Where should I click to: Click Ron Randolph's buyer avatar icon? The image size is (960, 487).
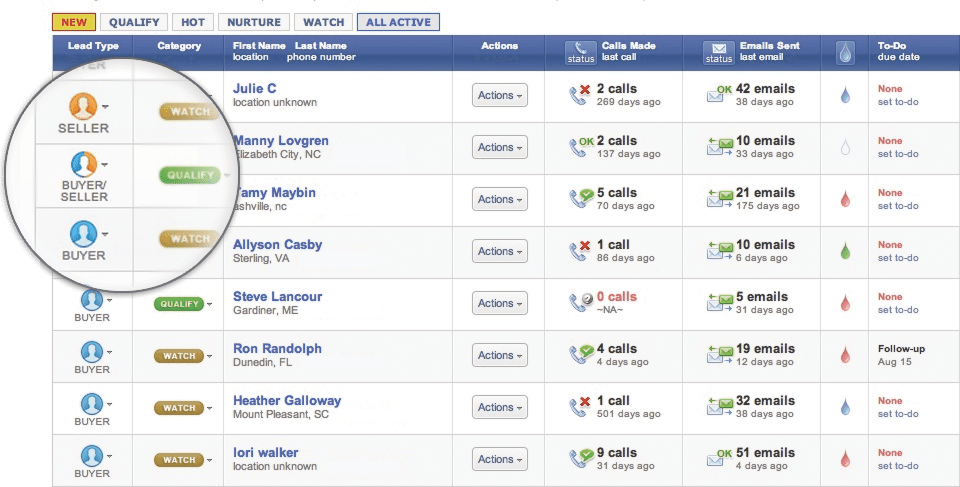[x=92, y=352]
